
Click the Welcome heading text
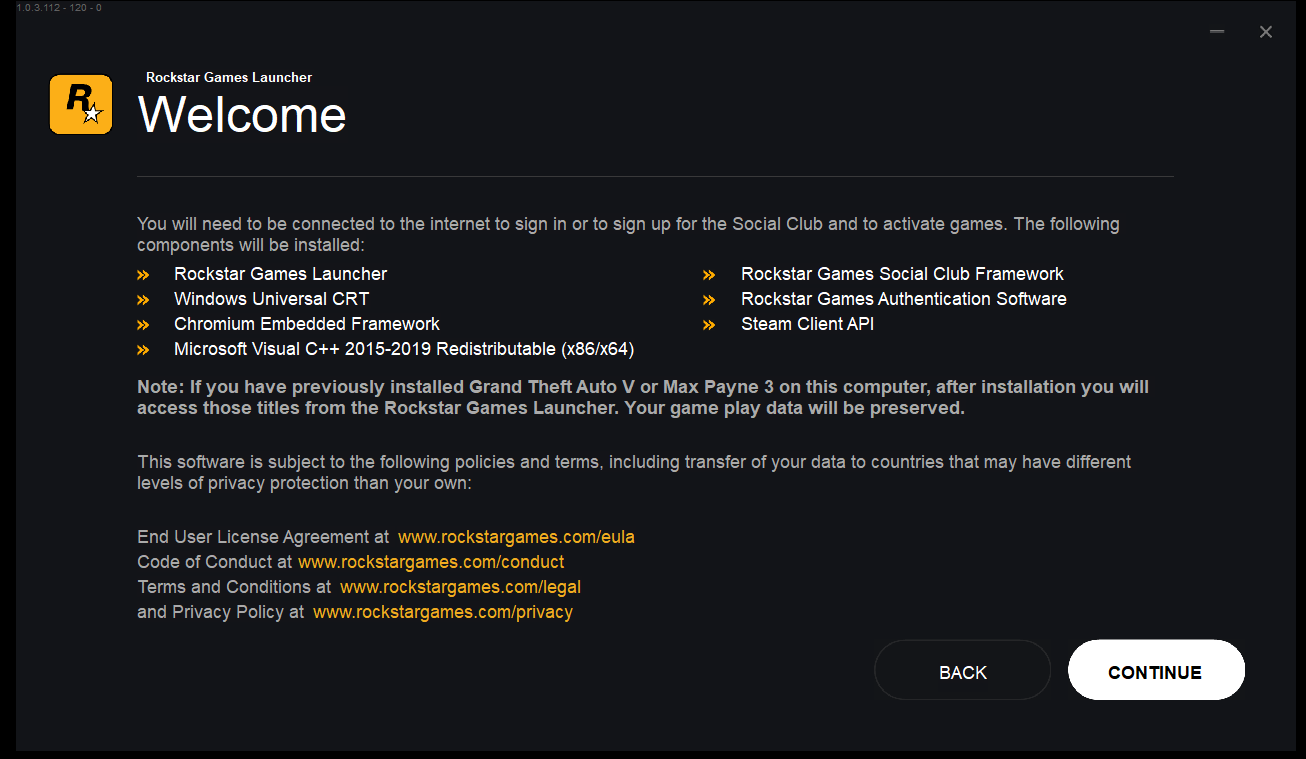[x=241, y=115]
